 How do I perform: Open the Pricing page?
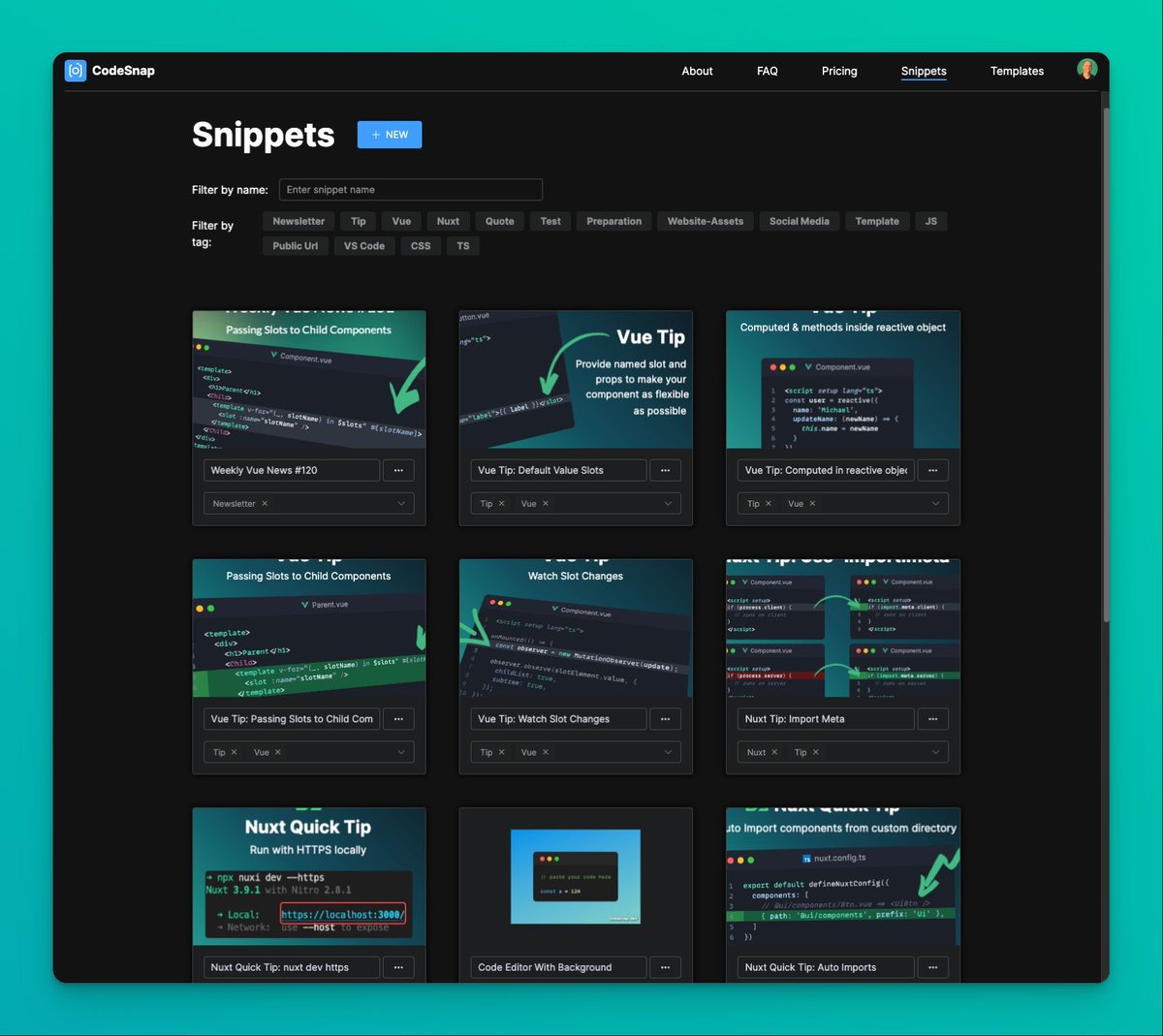pyautogui.click(x=839, y=71)
